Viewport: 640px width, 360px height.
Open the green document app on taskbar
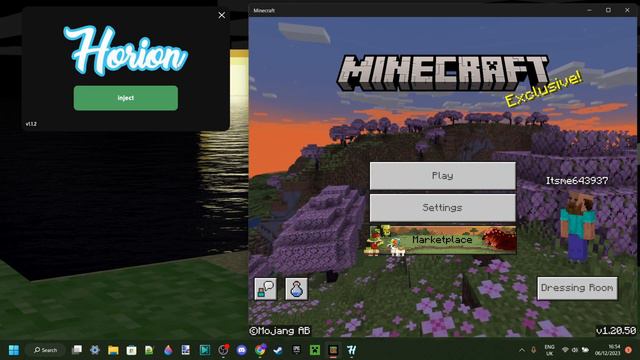click(x=149, y=350)
